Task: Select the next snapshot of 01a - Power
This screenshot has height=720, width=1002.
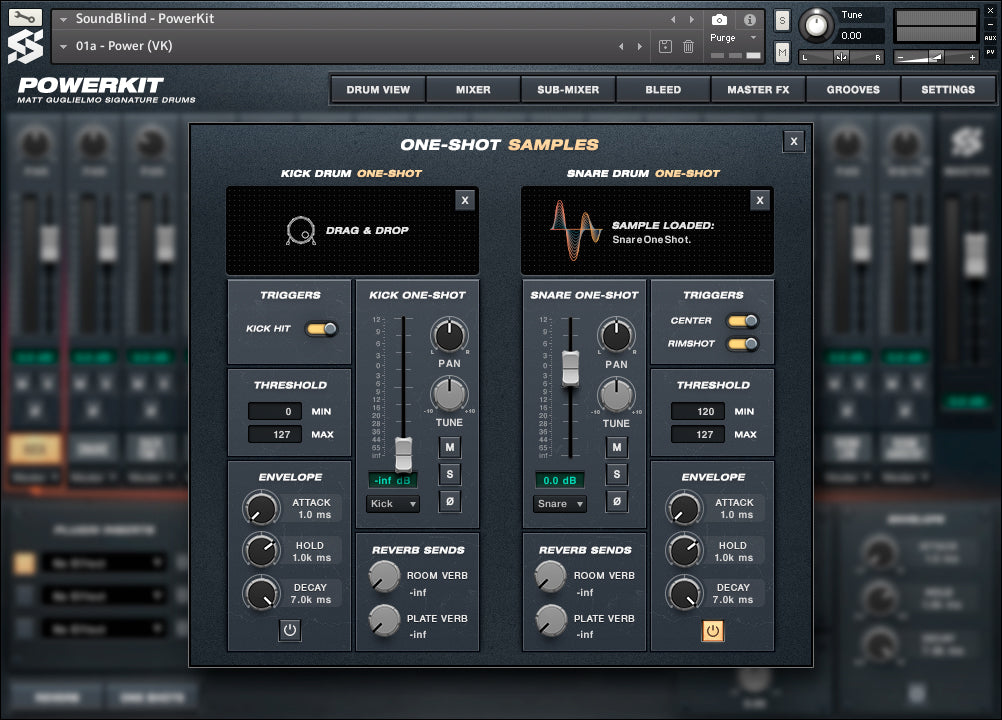Action: [640, 46]
